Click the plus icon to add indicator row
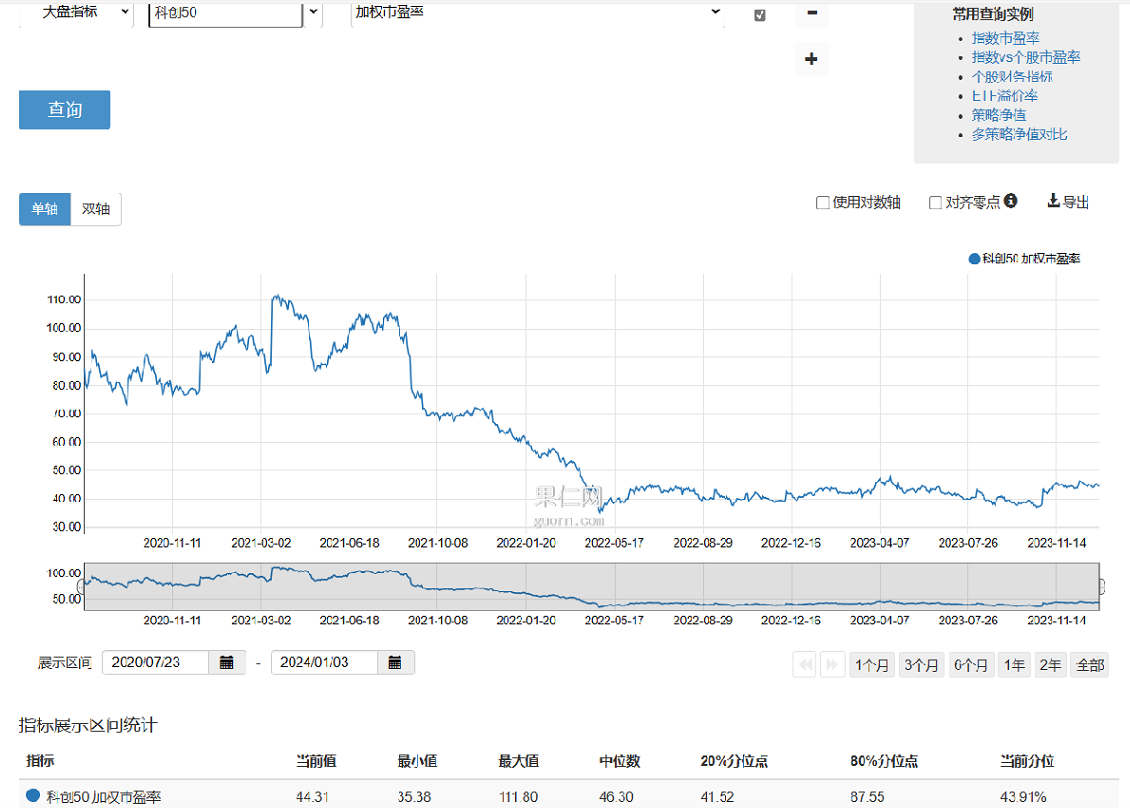This screenshot has width=1130, height=808. (x=811, y=59)
